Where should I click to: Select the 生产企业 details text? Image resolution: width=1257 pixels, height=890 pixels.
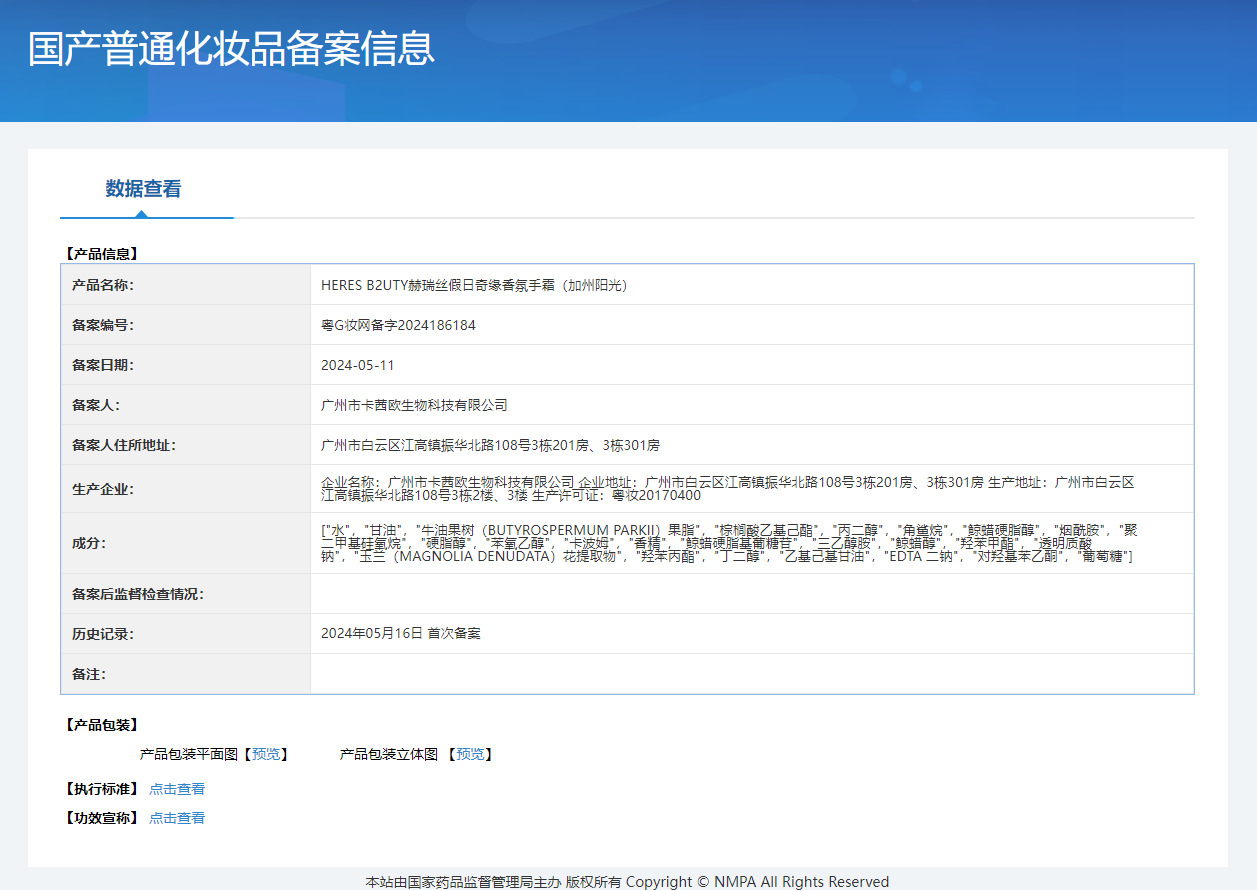(728, 489)
